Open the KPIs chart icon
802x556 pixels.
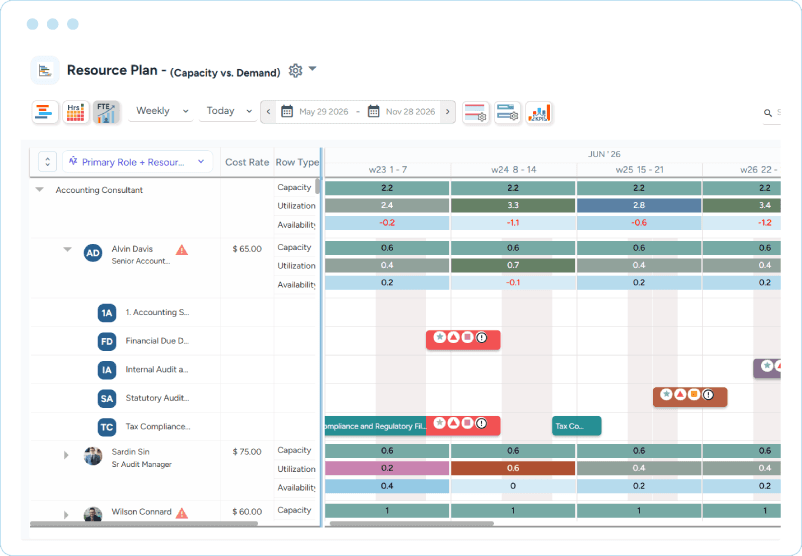pyautogui.click(x=539, y=113)
